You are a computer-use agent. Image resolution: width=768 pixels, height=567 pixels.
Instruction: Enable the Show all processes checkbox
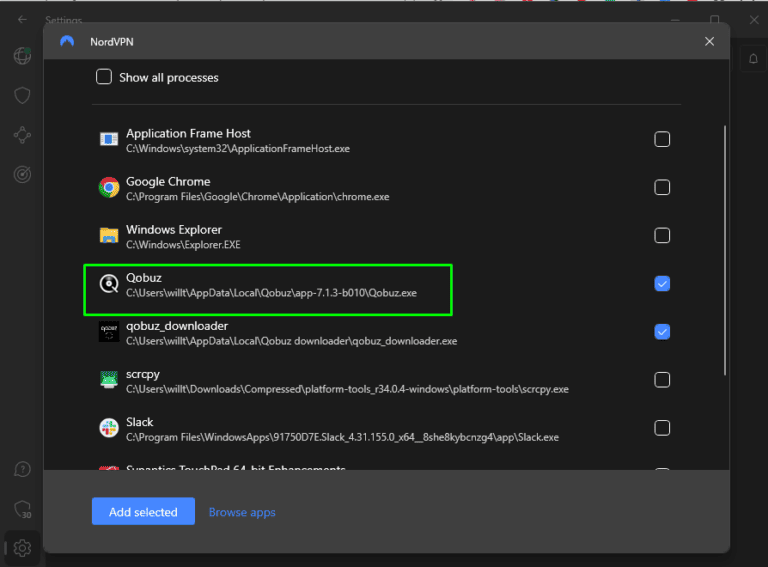104,77
